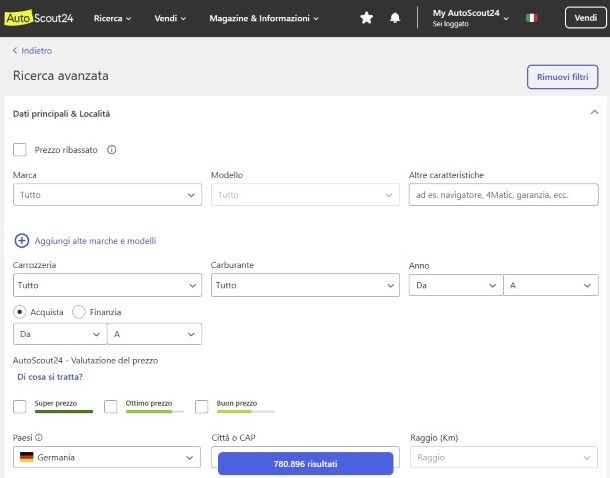Click the Buon prezzo rating bar

[246, 411]
